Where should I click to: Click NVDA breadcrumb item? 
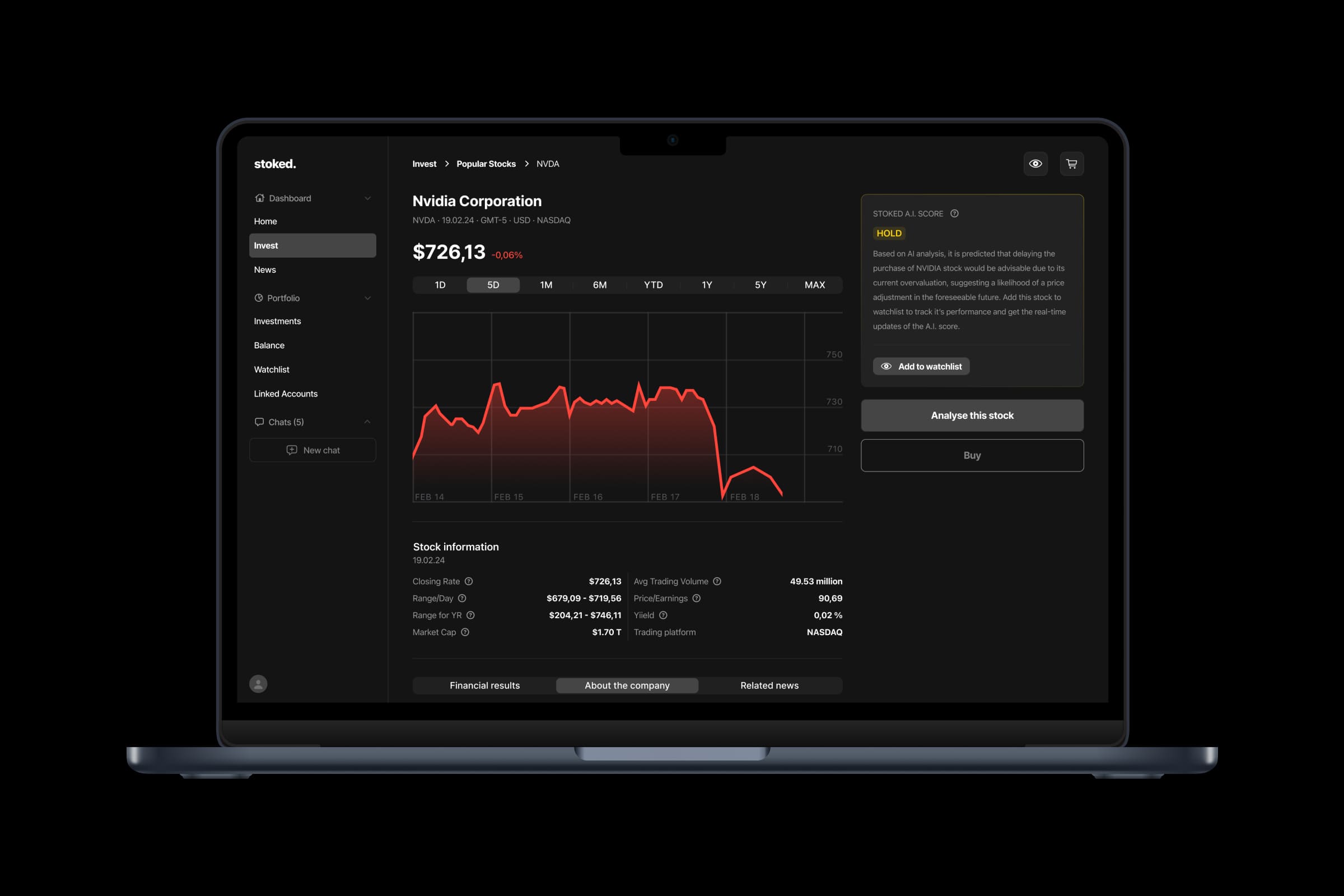[x=548, y=164]
